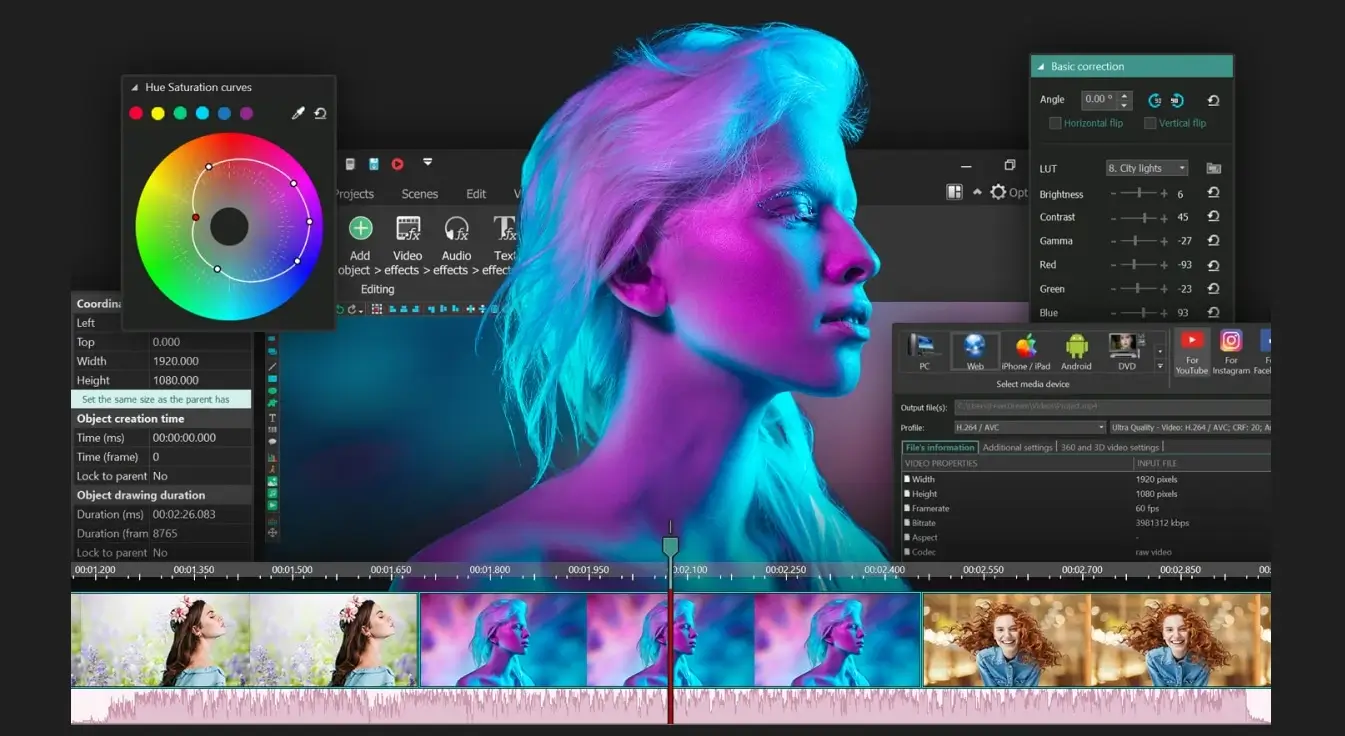Select the For Instagram export button
Image resolution: width=1345 pixels, height=736 pixels.
(1231, 351)
